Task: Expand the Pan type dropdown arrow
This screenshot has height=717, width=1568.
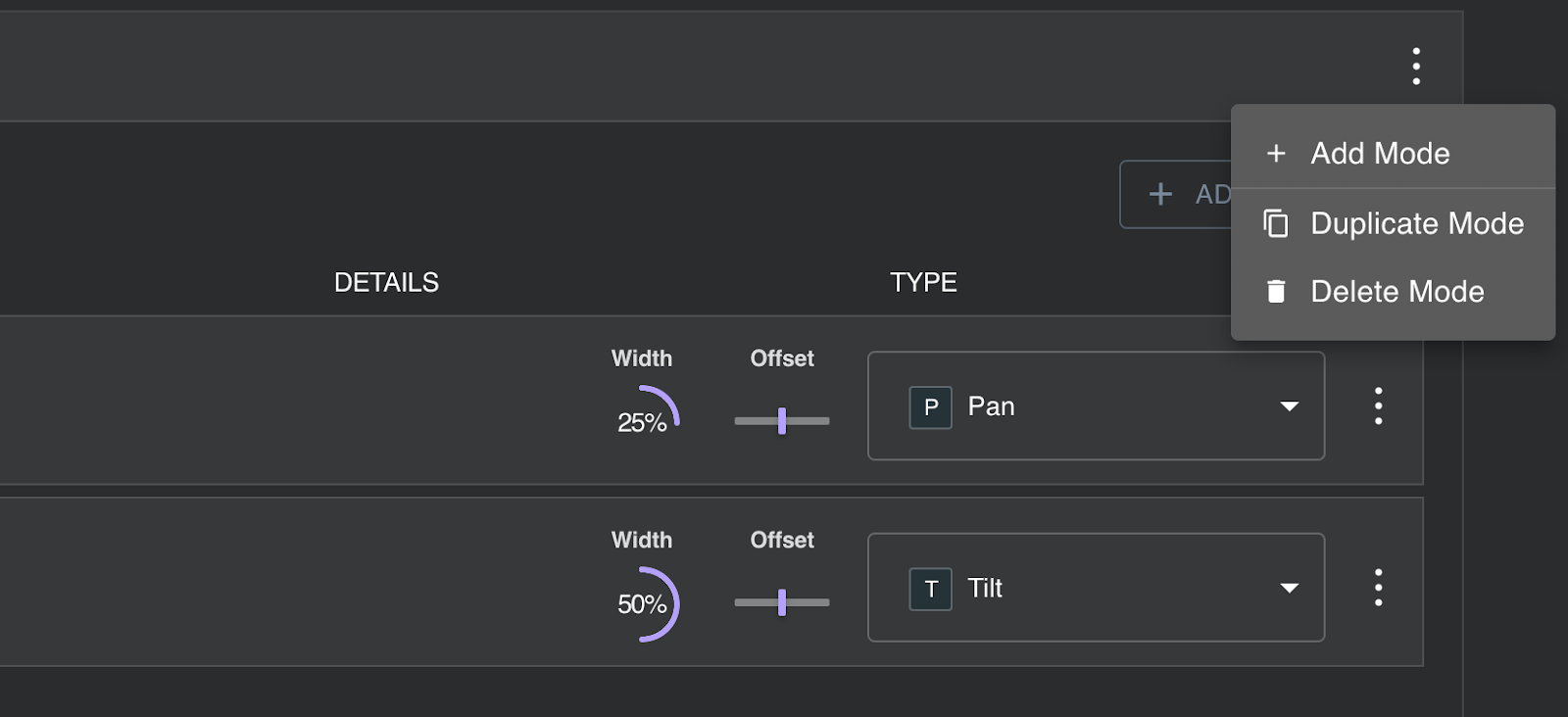Action: point(1289,406)
